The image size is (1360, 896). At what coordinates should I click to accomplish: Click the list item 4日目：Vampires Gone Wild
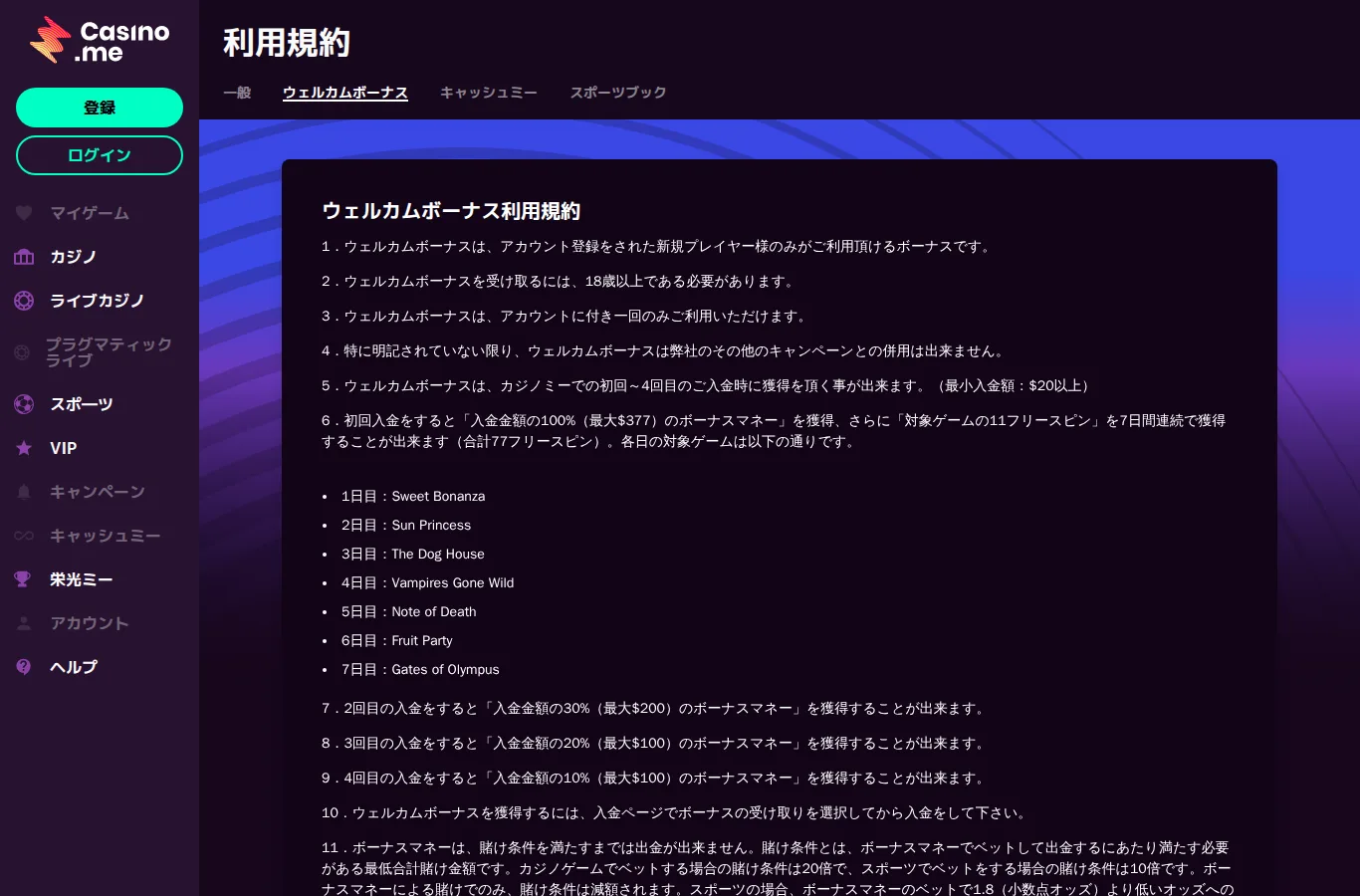[428, 582]
